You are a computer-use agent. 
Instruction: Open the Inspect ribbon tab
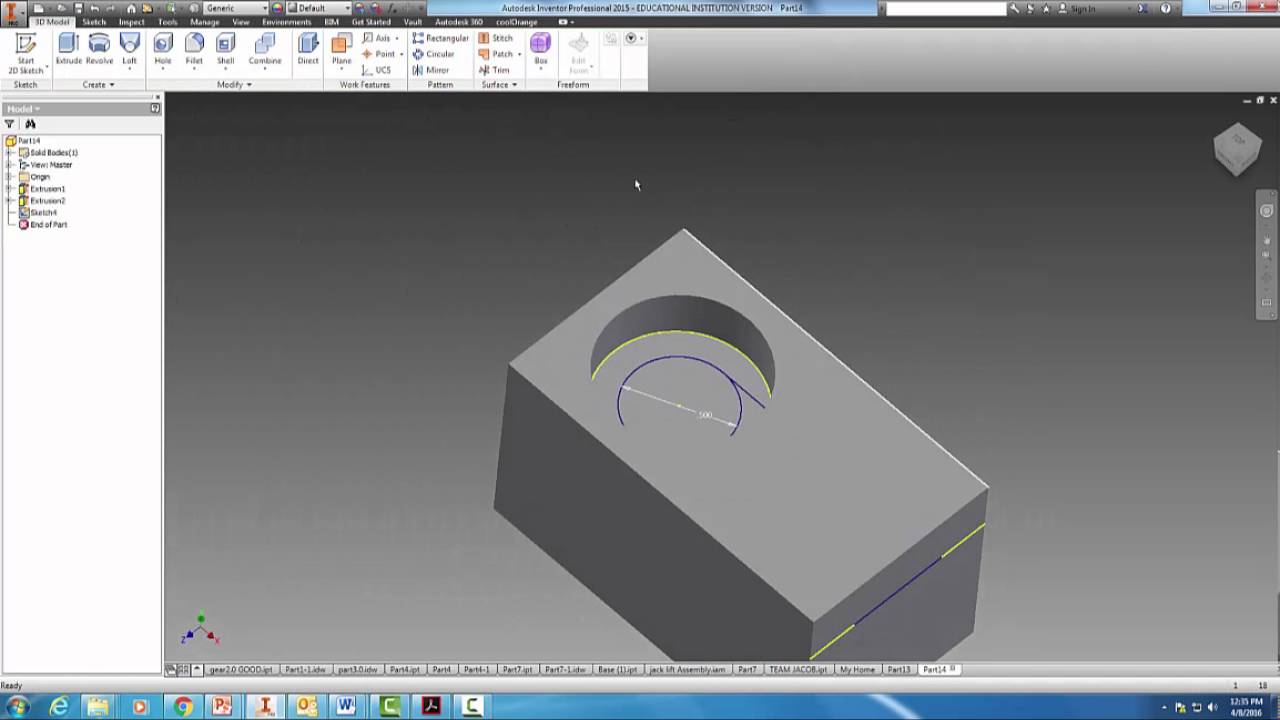(x=131, y=22)
